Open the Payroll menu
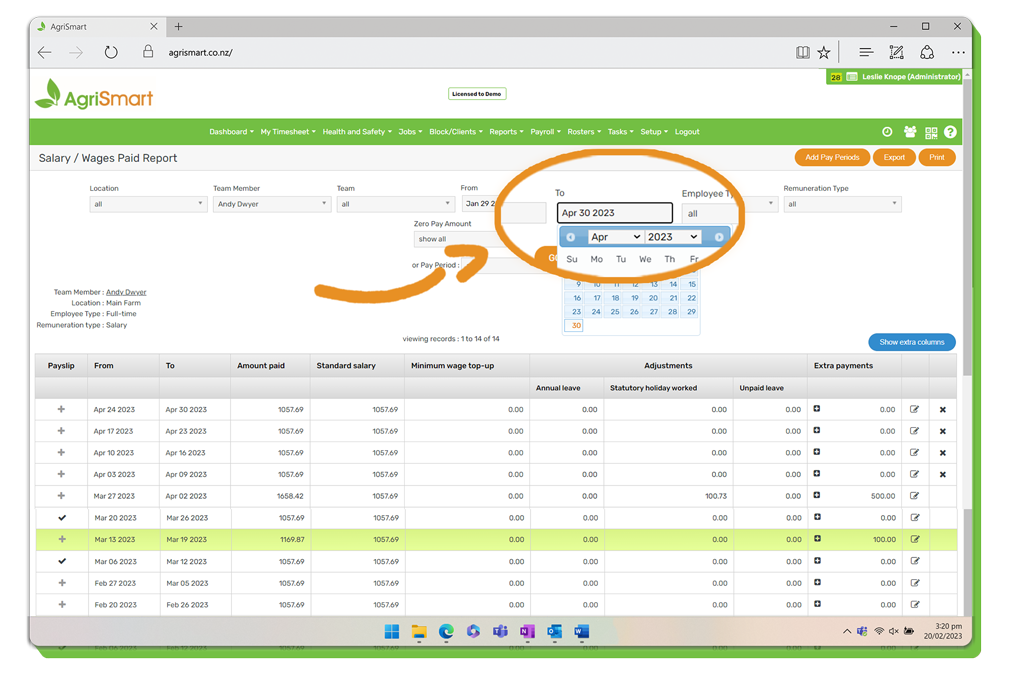Screen dimensions: 1024x693 coord(545,132)
